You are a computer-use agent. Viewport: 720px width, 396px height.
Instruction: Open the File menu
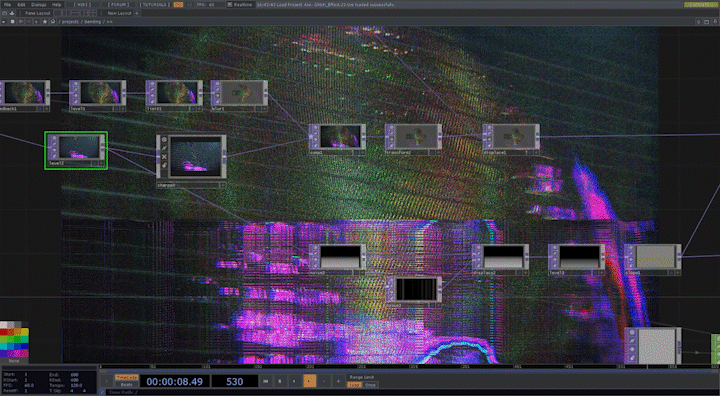click(7, 5)
